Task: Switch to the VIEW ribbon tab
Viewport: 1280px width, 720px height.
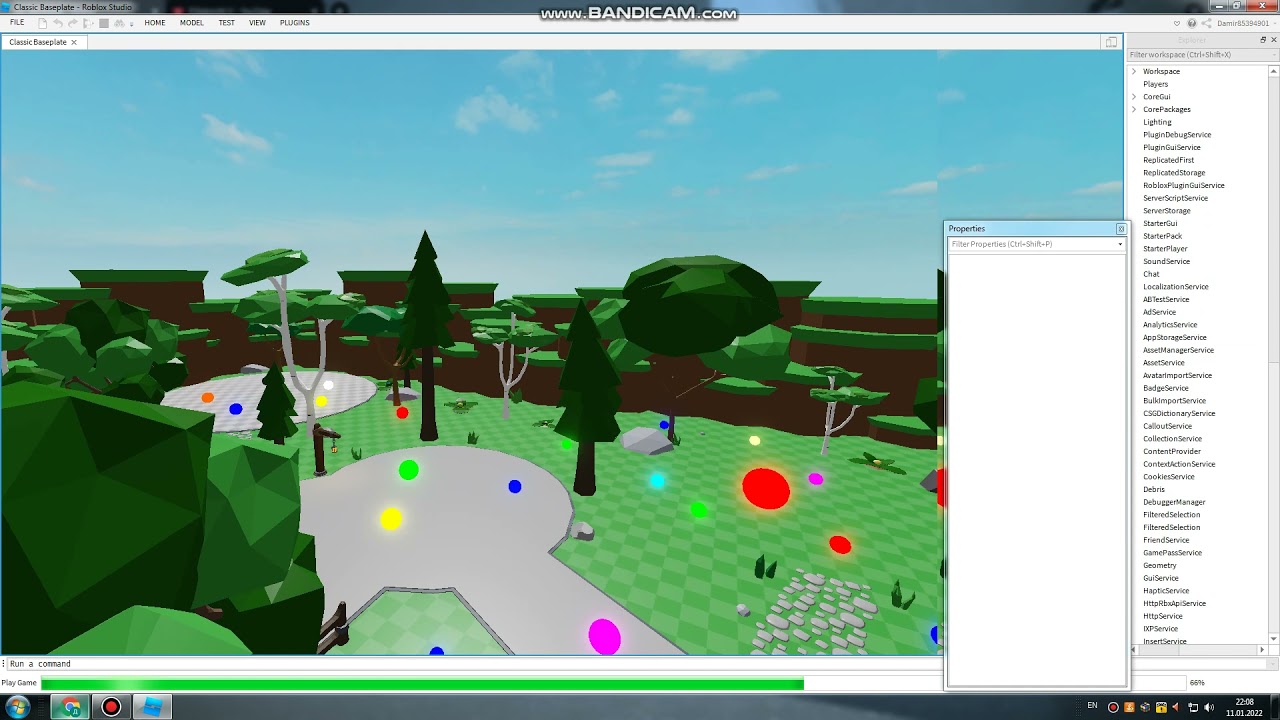Action: pos(257,22)
